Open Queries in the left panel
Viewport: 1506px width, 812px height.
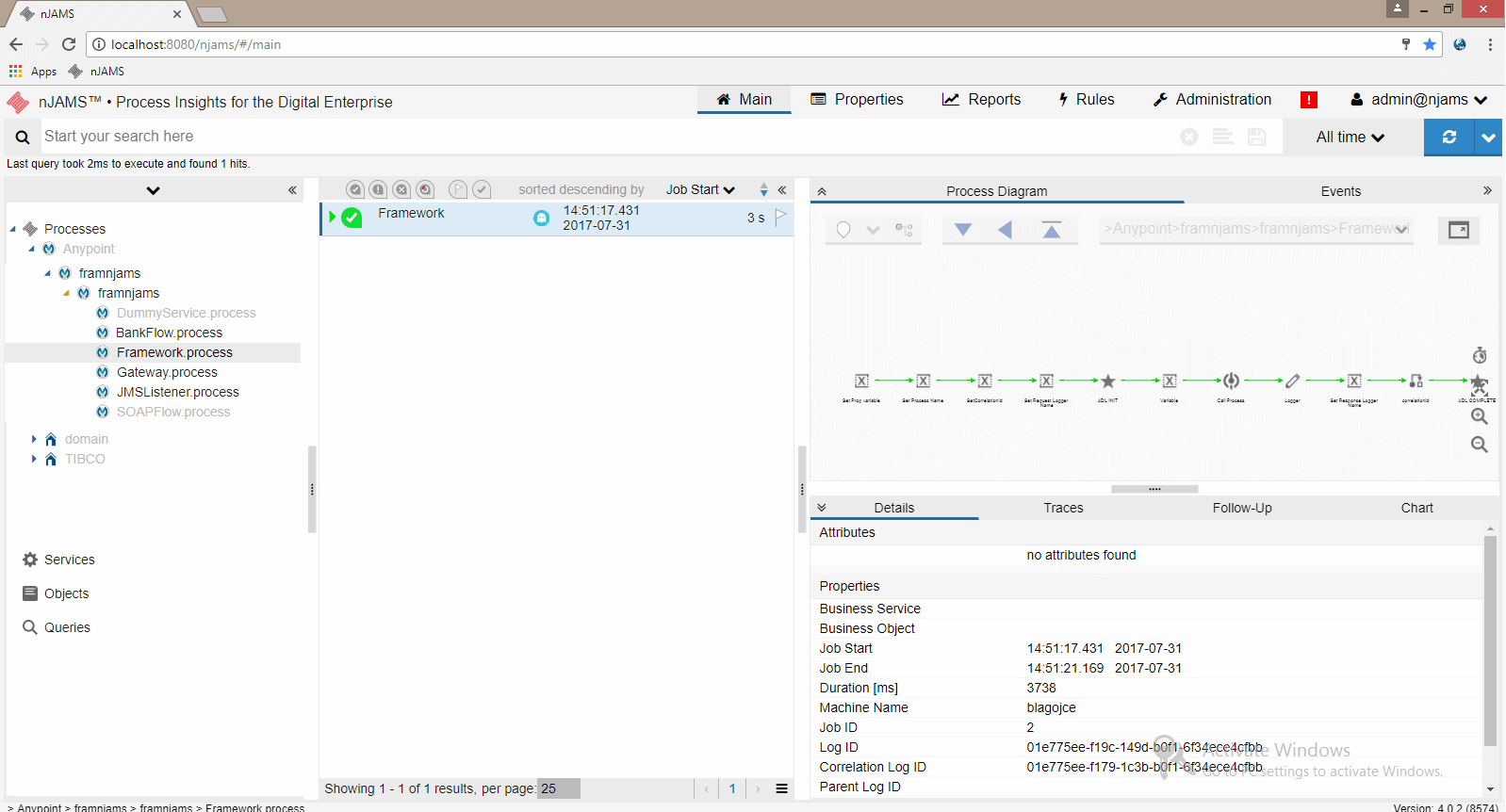pyautogui.click(x=57, y=627)
